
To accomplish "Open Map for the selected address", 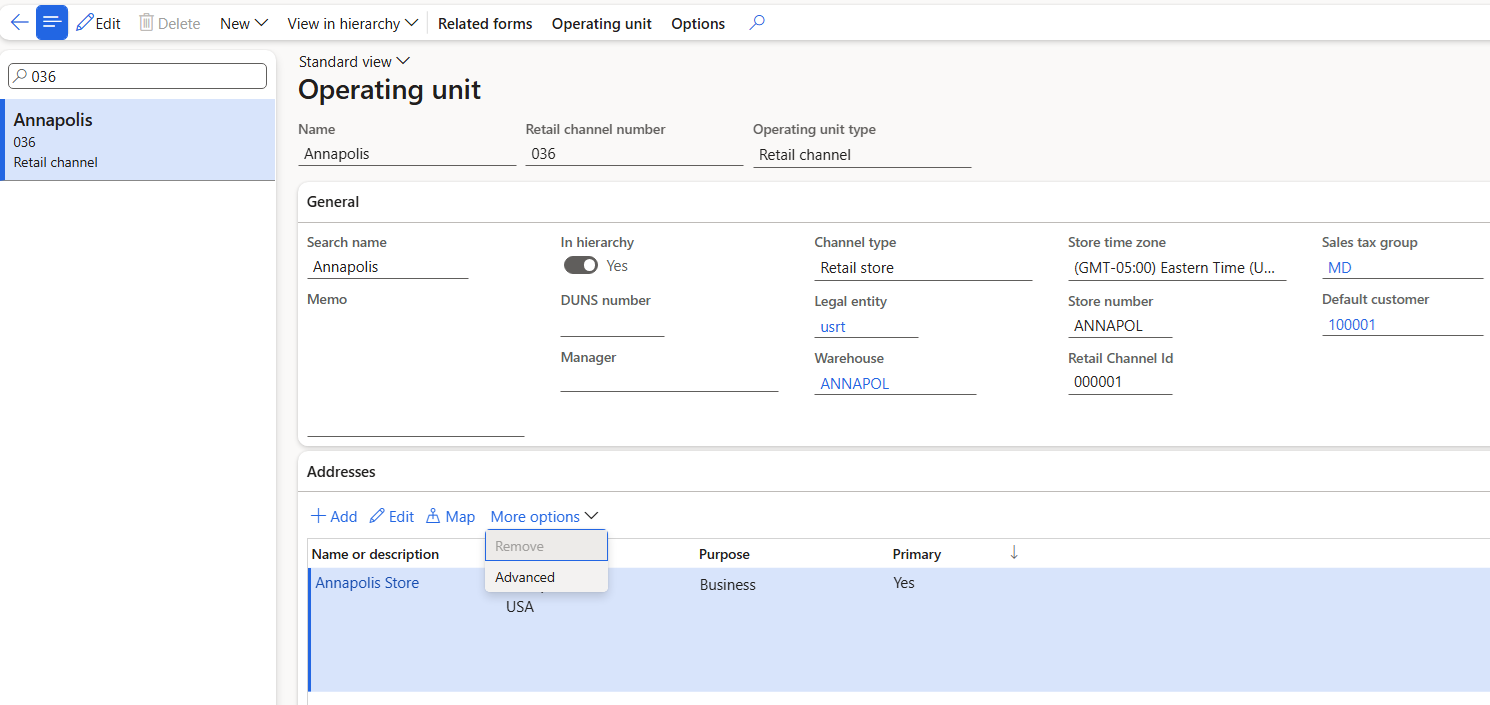I will click(450, 516).
